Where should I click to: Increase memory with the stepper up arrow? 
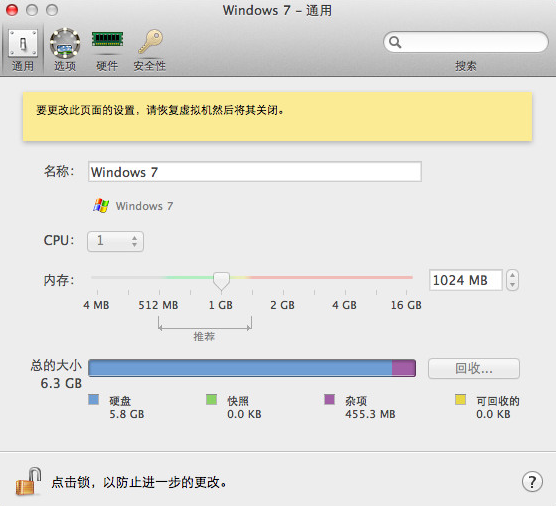(512, 275)
